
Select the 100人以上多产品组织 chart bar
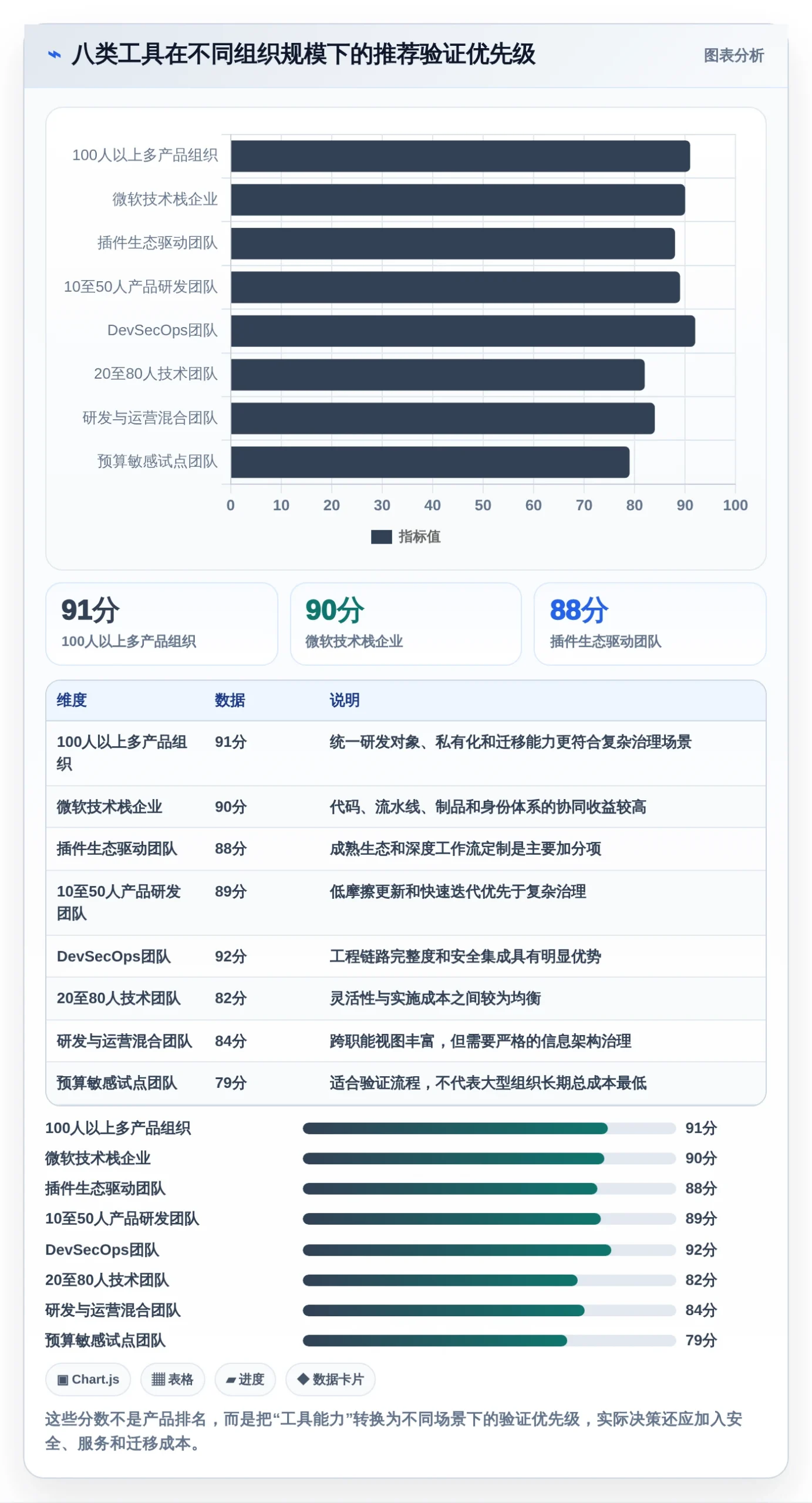click(460, 156)
